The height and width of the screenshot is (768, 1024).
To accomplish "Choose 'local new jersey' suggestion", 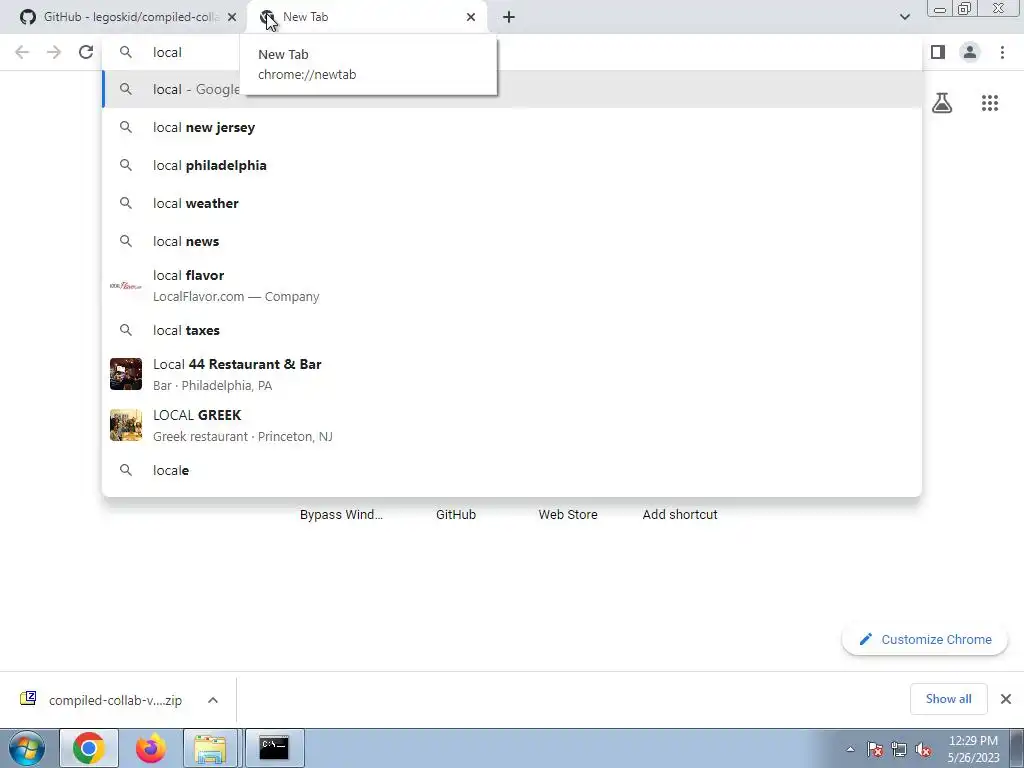I will tap(512, 127).
